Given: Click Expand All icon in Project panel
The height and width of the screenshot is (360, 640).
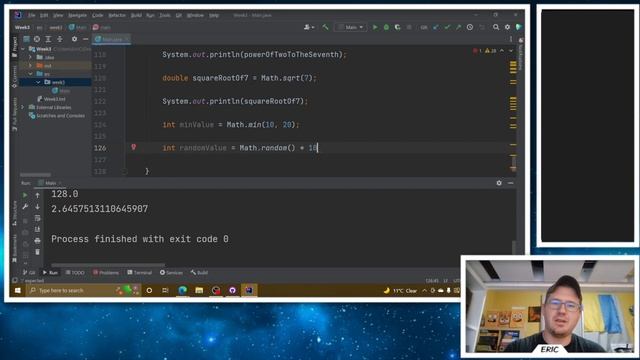Looking at the screenshot, I should [48, 39].
